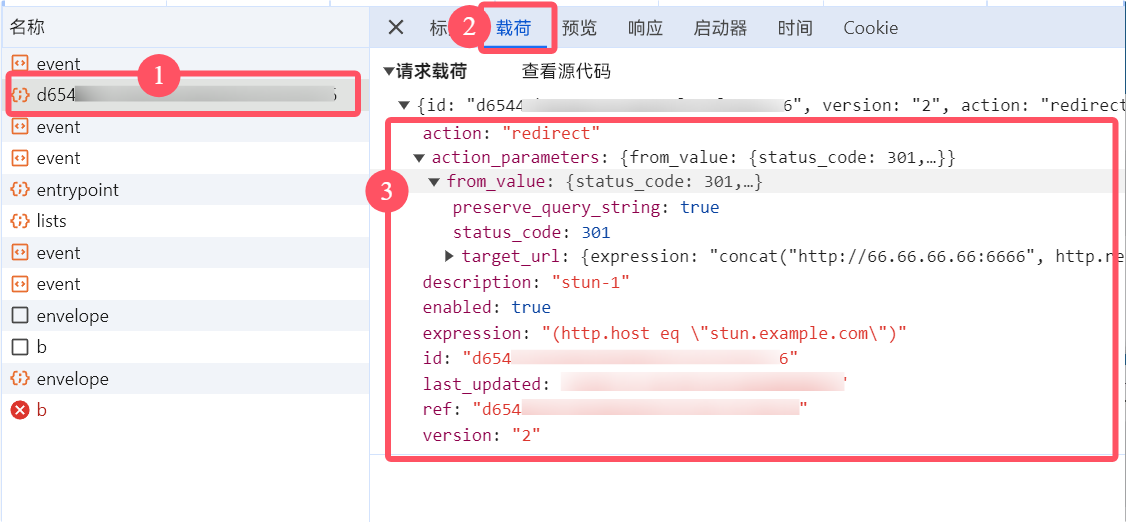Click the red error icon beside b

click(20, 410)
